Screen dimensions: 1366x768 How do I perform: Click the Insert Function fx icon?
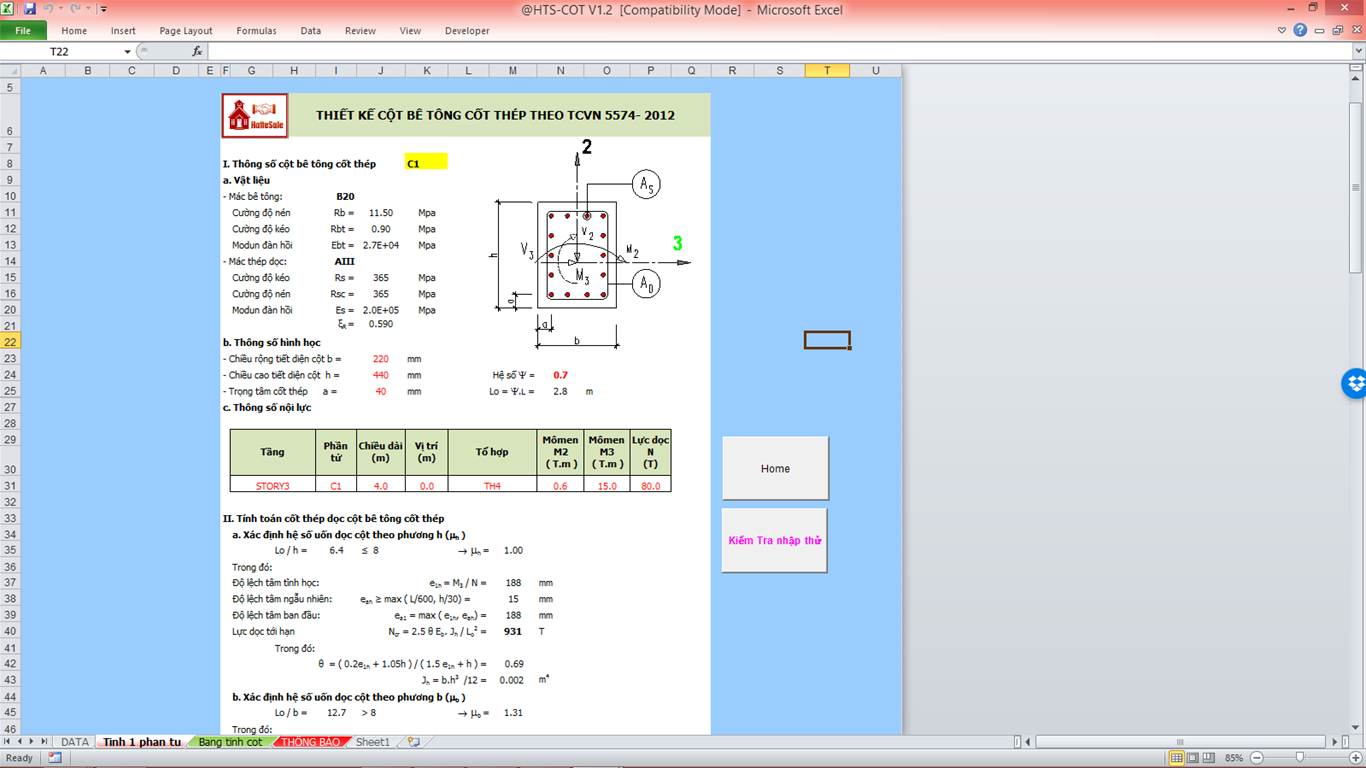pos(197,51)
